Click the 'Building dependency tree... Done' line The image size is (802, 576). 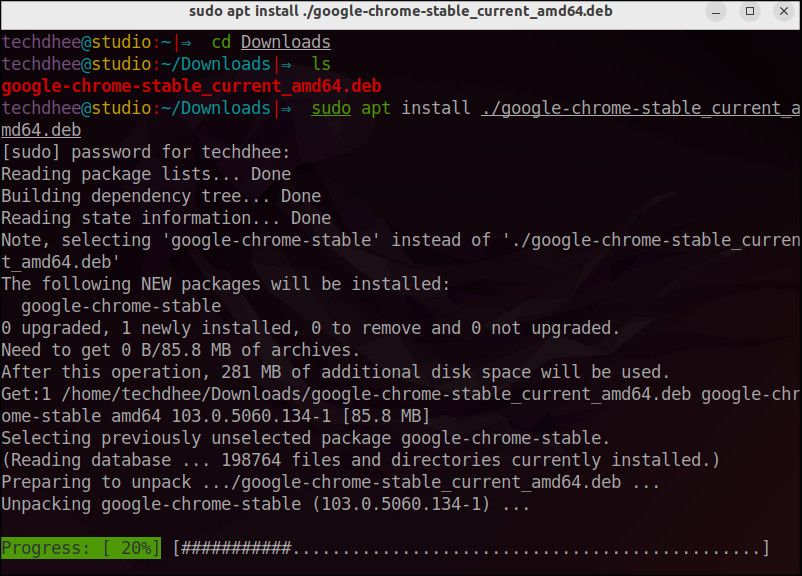(x=161, y=196)
